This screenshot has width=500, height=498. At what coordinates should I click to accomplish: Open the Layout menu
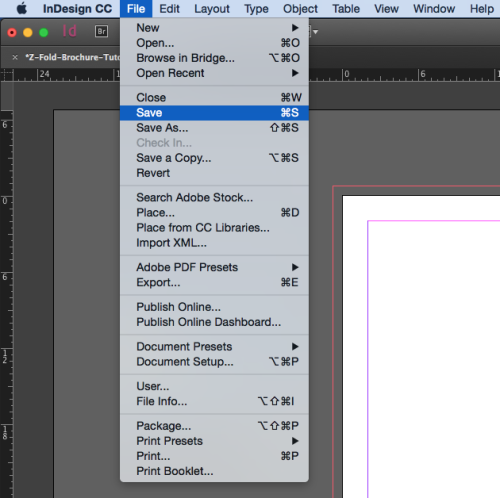click(x=212, y=9)
